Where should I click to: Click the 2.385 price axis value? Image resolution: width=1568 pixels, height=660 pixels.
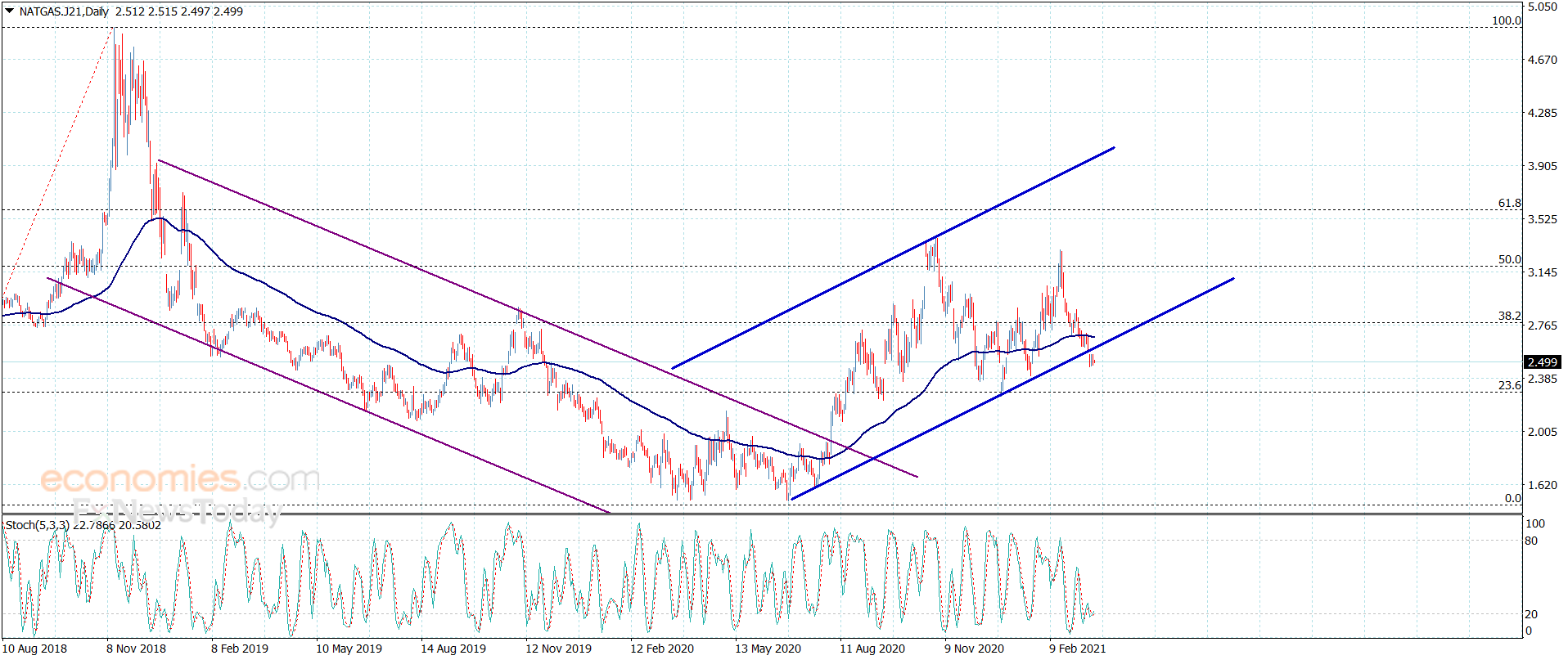[x=1543, y=379]
